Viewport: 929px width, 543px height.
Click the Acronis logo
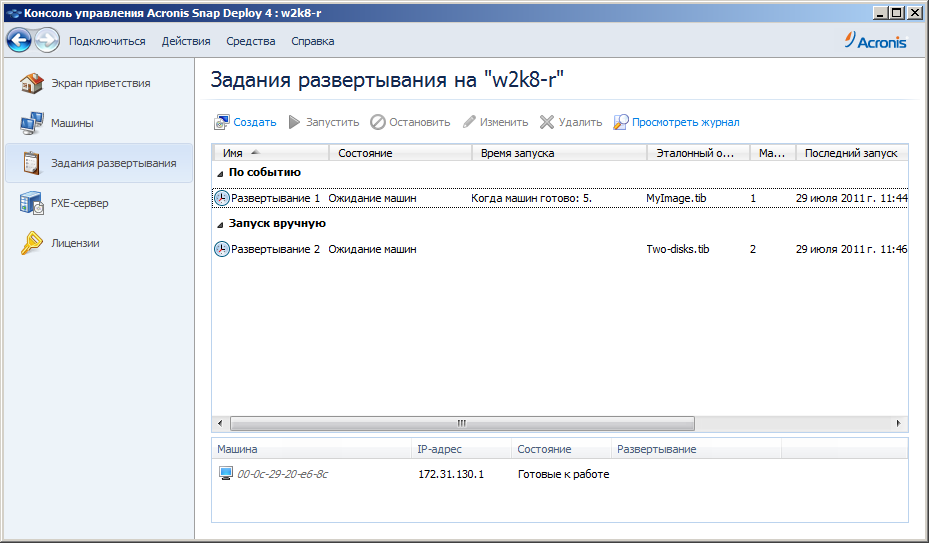point(876,40)
